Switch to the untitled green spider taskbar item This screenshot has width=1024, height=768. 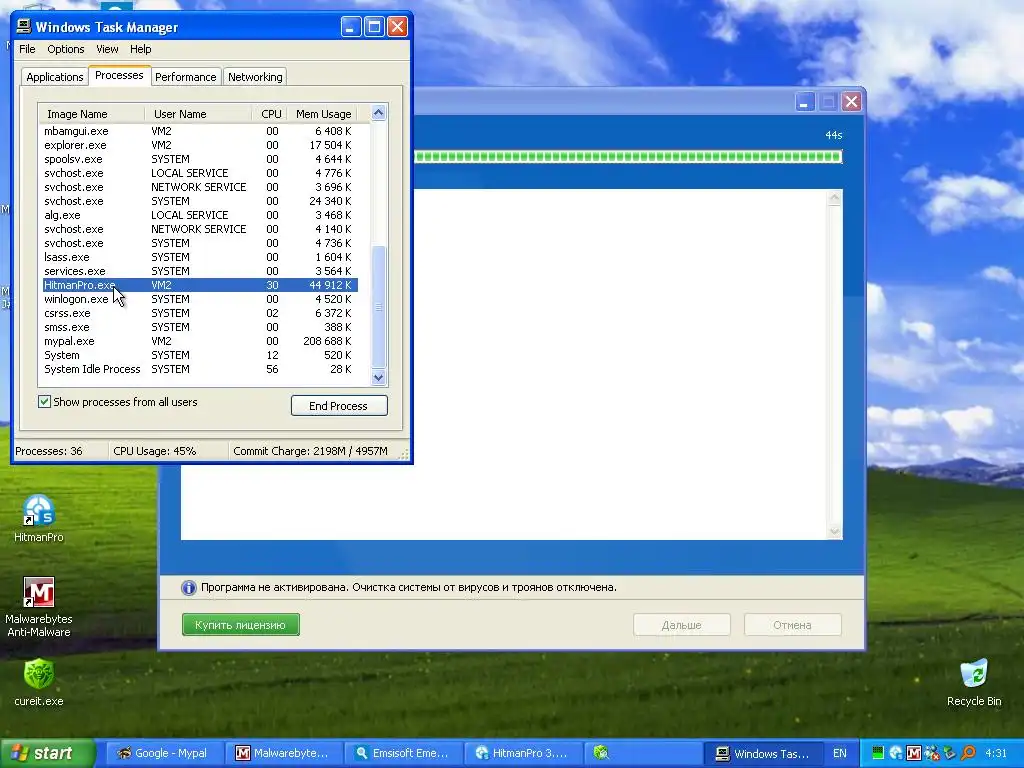tap(643, 753)
